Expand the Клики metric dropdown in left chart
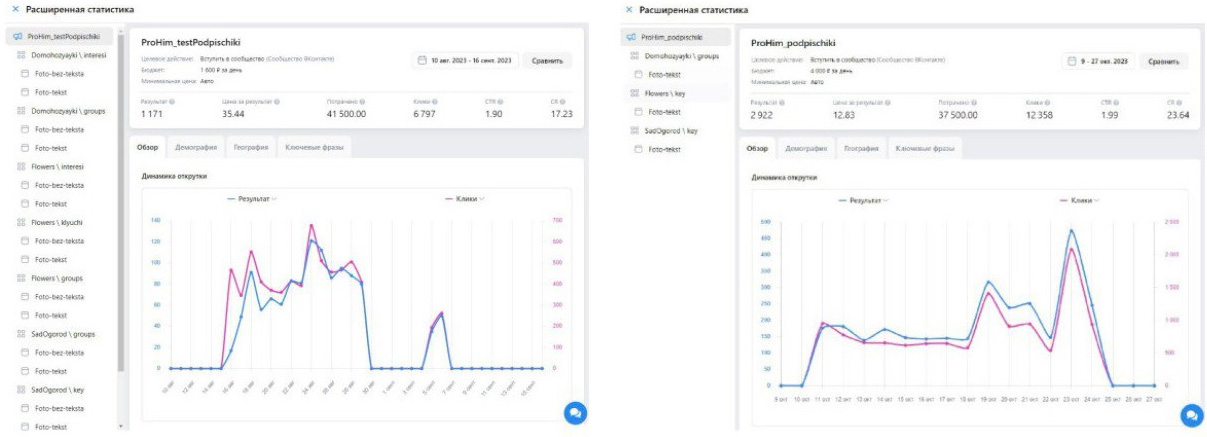 483,199
